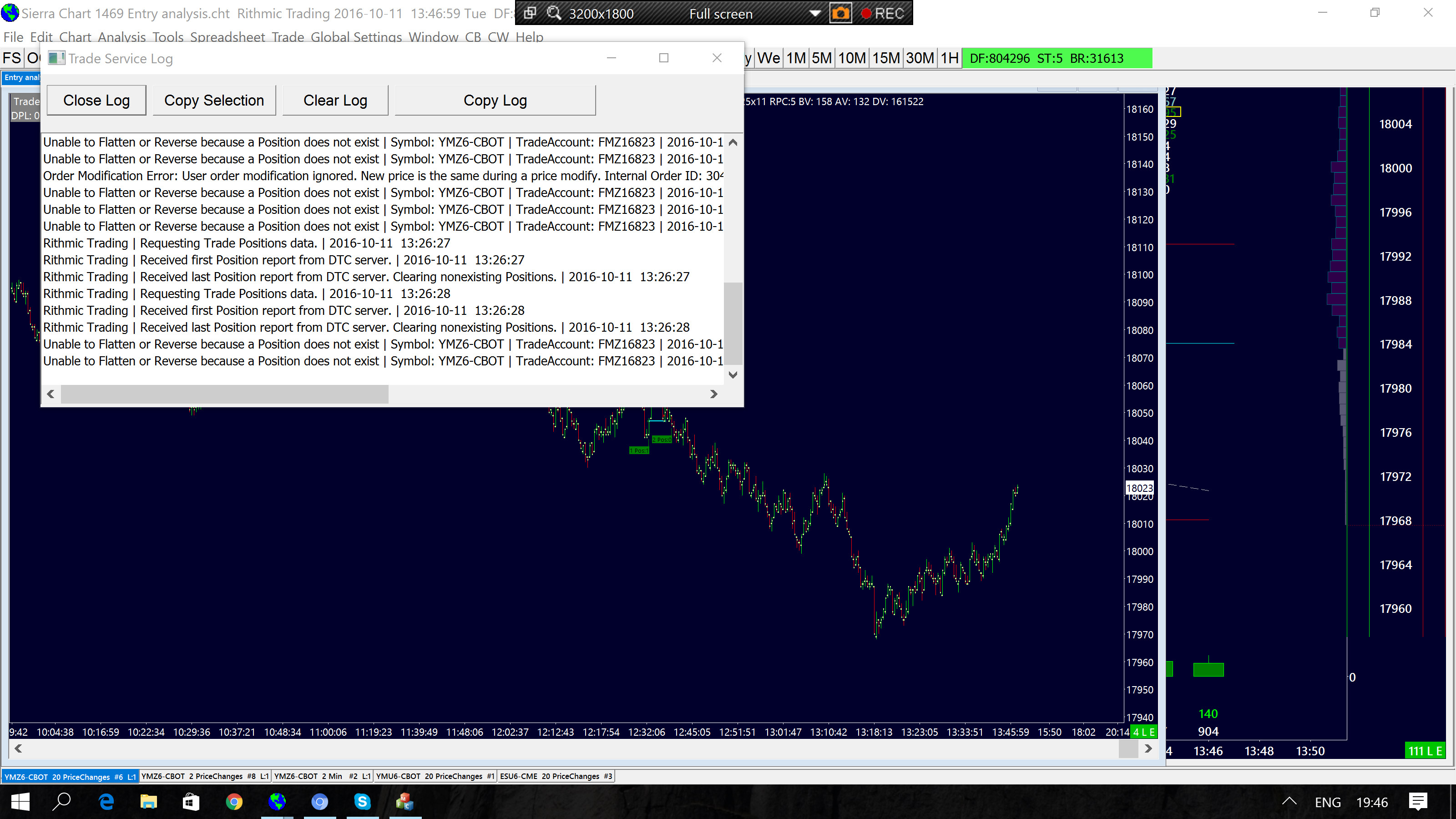Switch to YMZ6-CBOT 2 Min chart tab
The height and width of the screenshot is (819, 1456).
pyautogui.click(x=322, y=776)
